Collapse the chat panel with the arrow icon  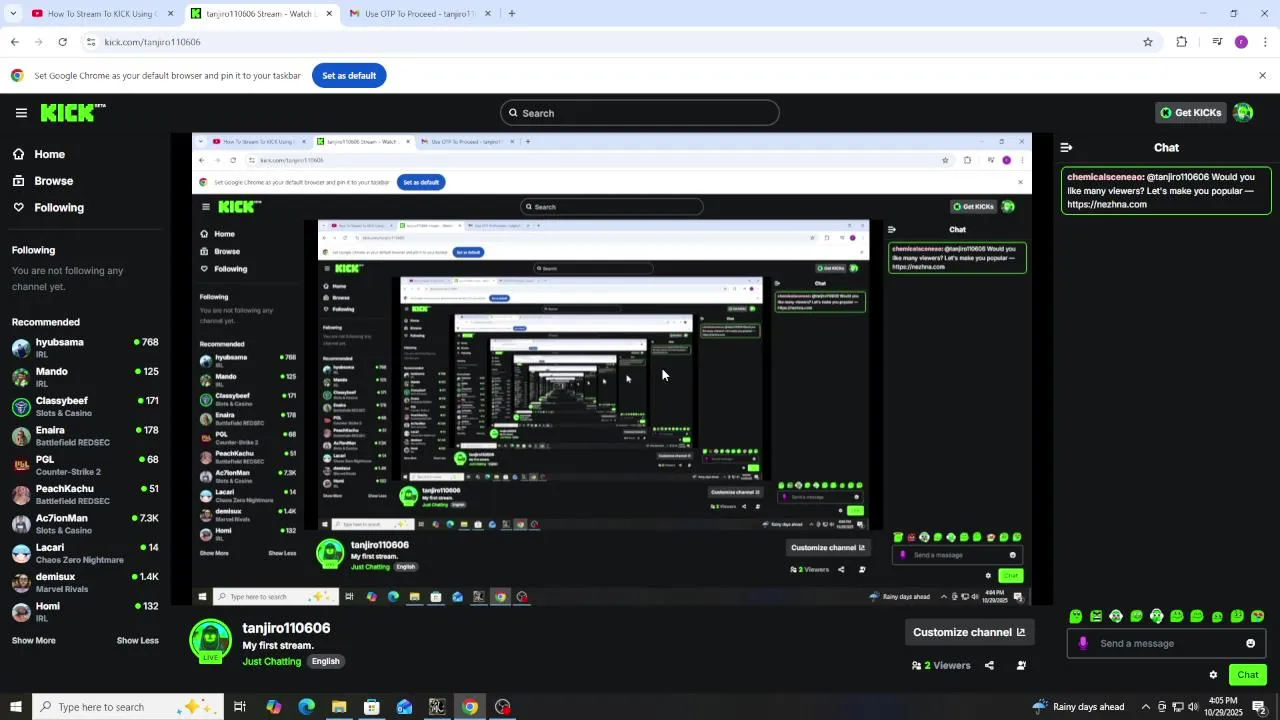[1066, 147]
